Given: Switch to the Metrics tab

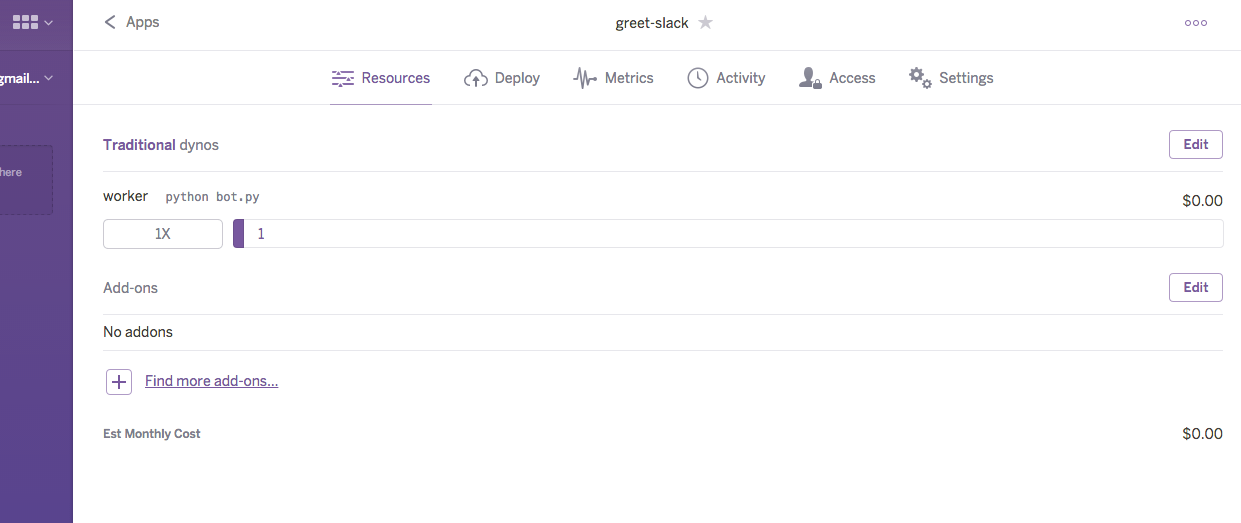Looking at the screenshot, I should point(613,78).
